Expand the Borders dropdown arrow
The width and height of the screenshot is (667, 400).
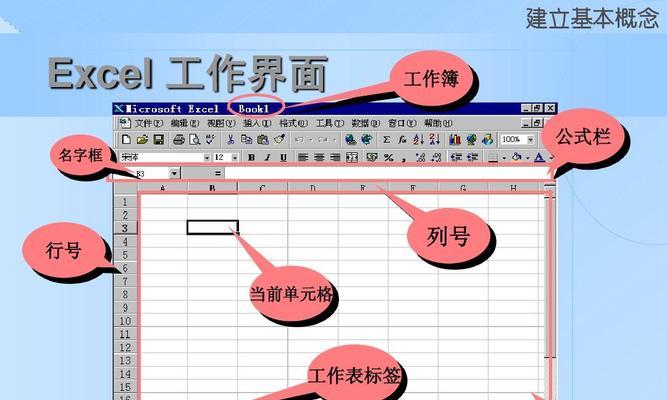click(504, 158)
